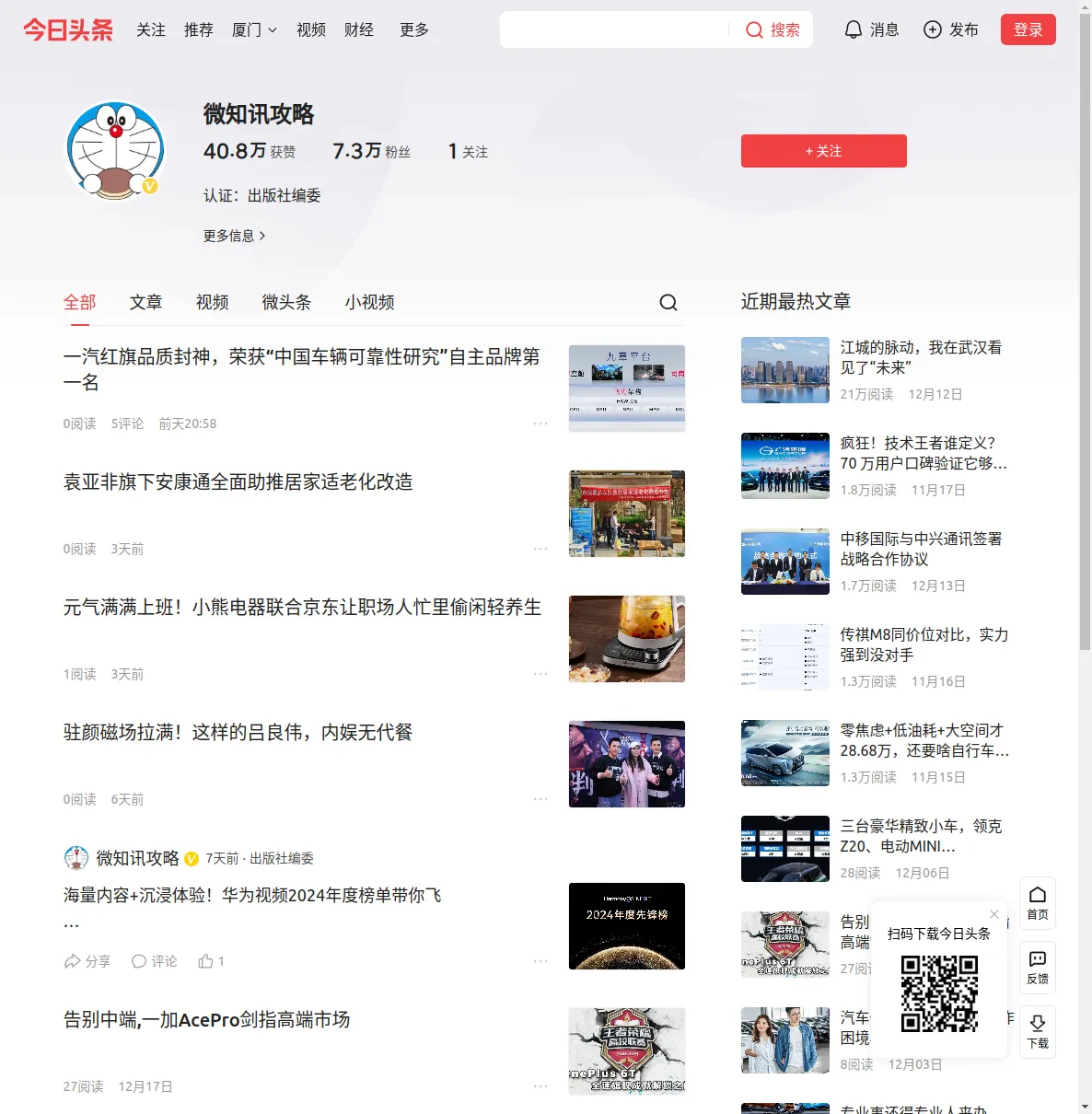Click the 发布 plus icon
This screenshot has height=1114, width=1092.
[x=933, y=30]
